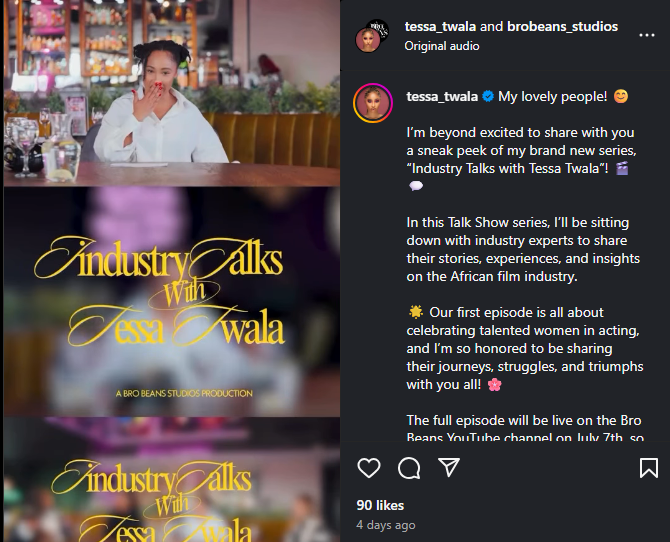
Task: Click the Bro Beans Studios Production text
Action: (184, 393)
